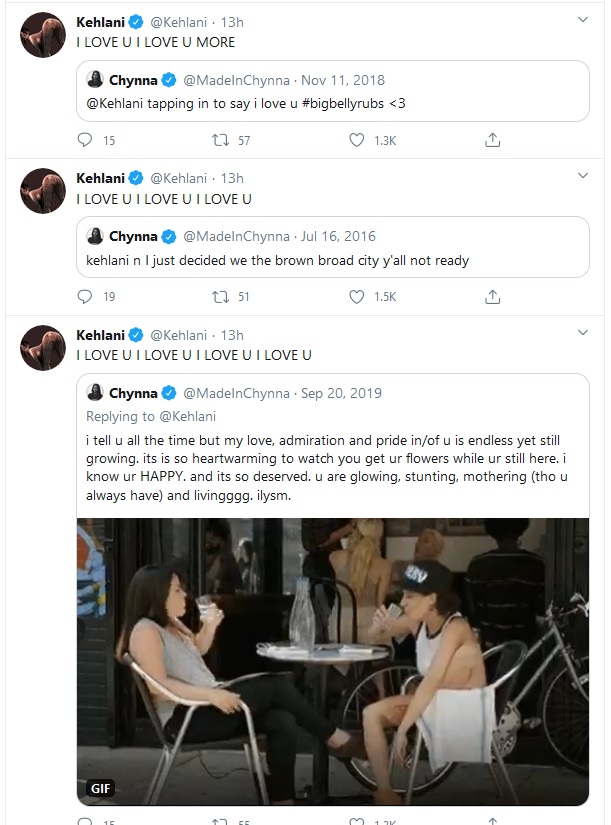The height and width of the screenshot is (825, 611).
Task: Open quoted Chynna tweet from Jul 16, 2016
Action: [333, 247]
